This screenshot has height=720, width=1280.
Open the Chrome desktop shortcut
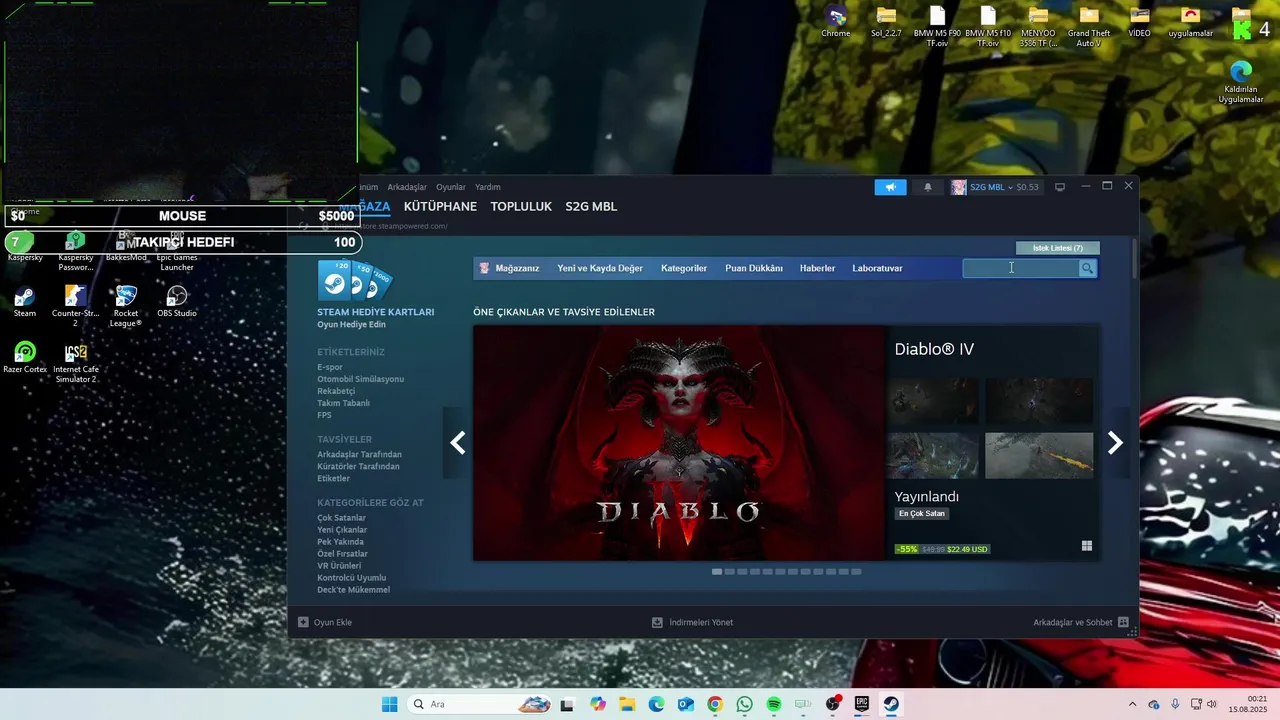[836, 22]
